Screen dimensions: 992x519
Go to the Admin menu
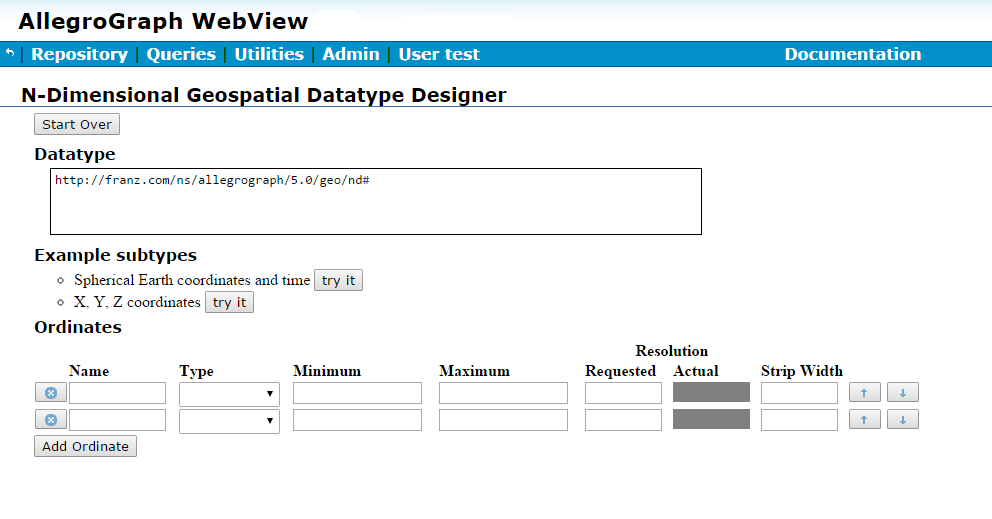(x=351, y=55)
